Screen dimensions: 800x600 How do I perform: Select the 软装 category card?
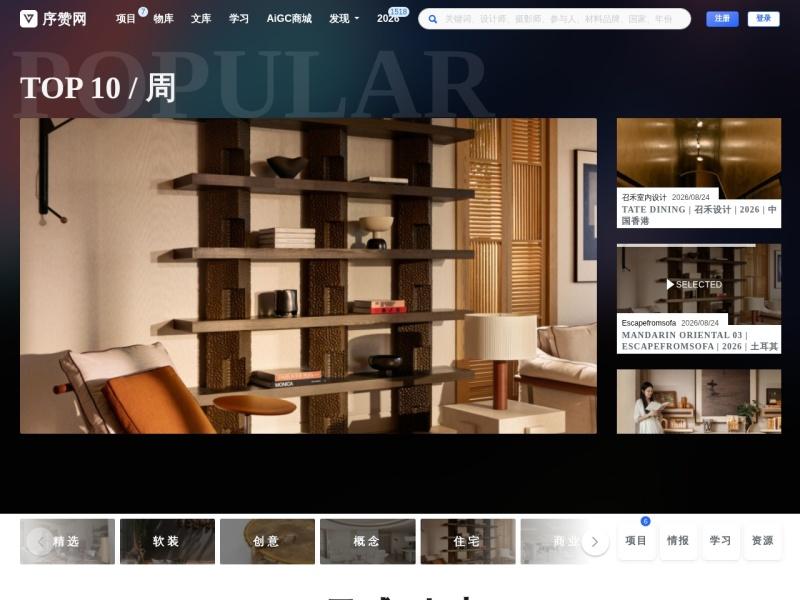(x=167, y=541)
